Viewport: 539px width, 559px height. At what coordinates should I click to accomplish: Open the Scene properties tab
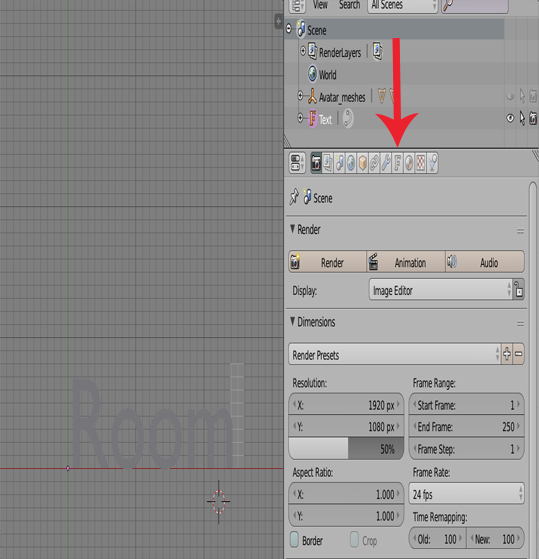pos(339,163)
